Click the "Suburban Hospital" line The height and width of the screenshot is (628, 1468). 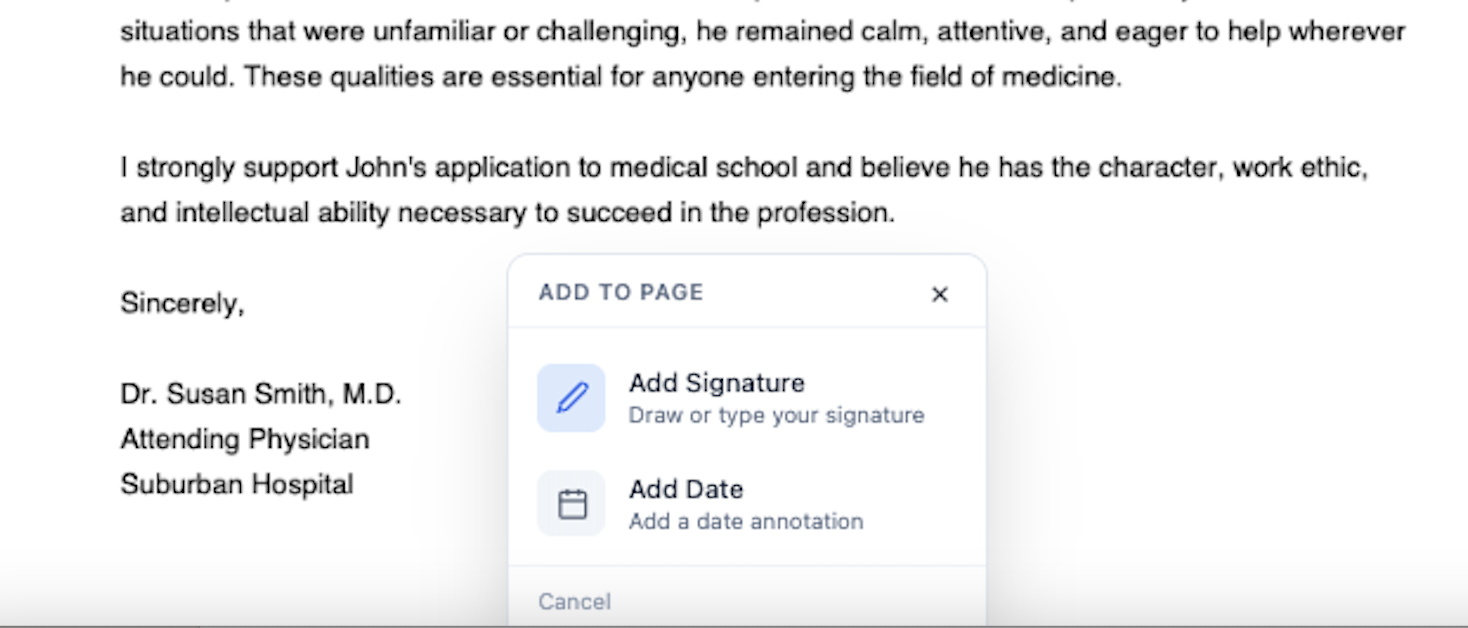coord(237,484)
